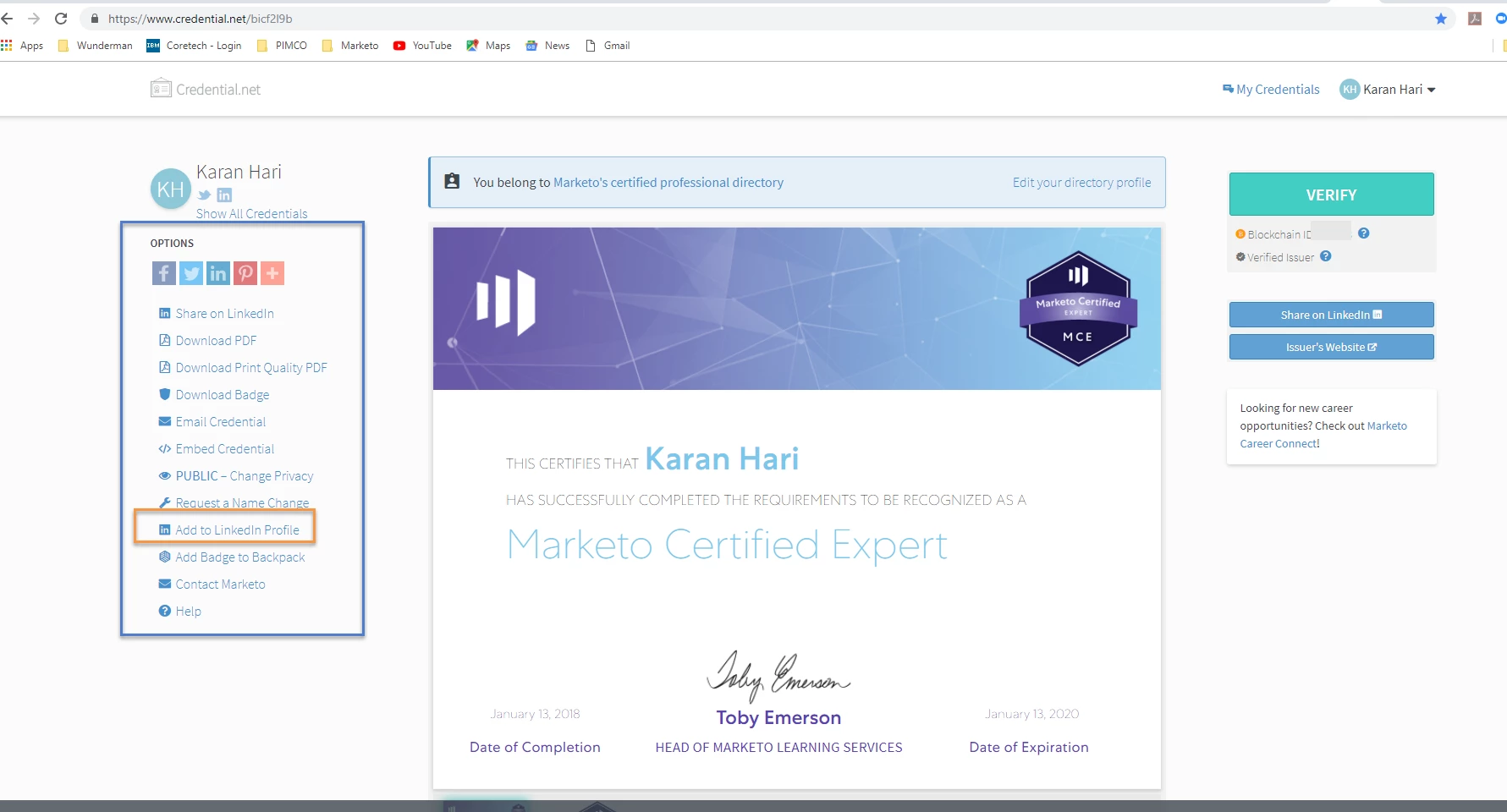This screenshot has width=1507, height=812.
Task: Click Contact Marketo option
Action: (212, 584)
